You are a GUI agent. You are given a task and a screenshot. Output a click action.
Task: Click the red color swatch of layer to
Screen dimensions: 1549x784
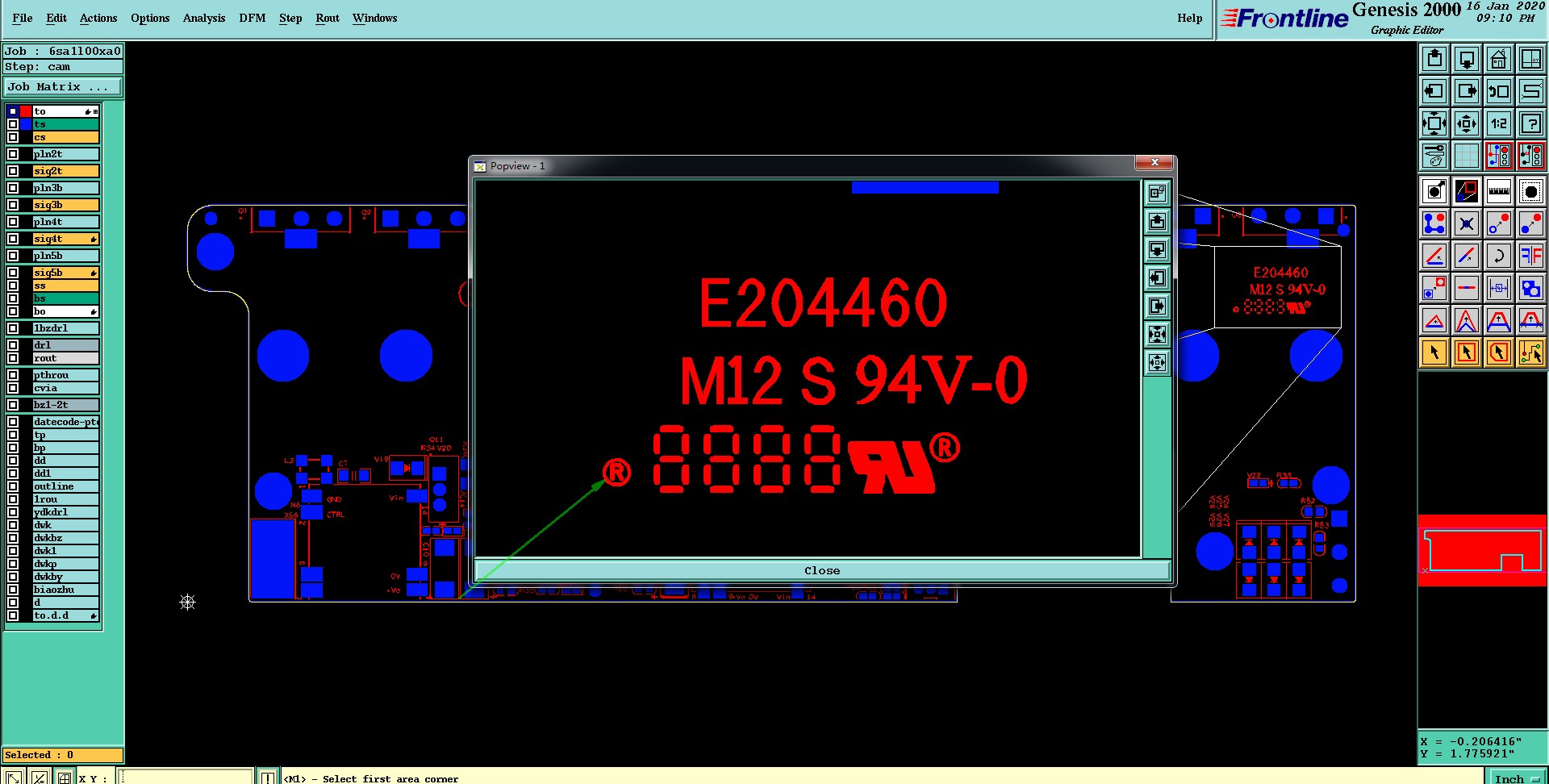click(26, 111)
